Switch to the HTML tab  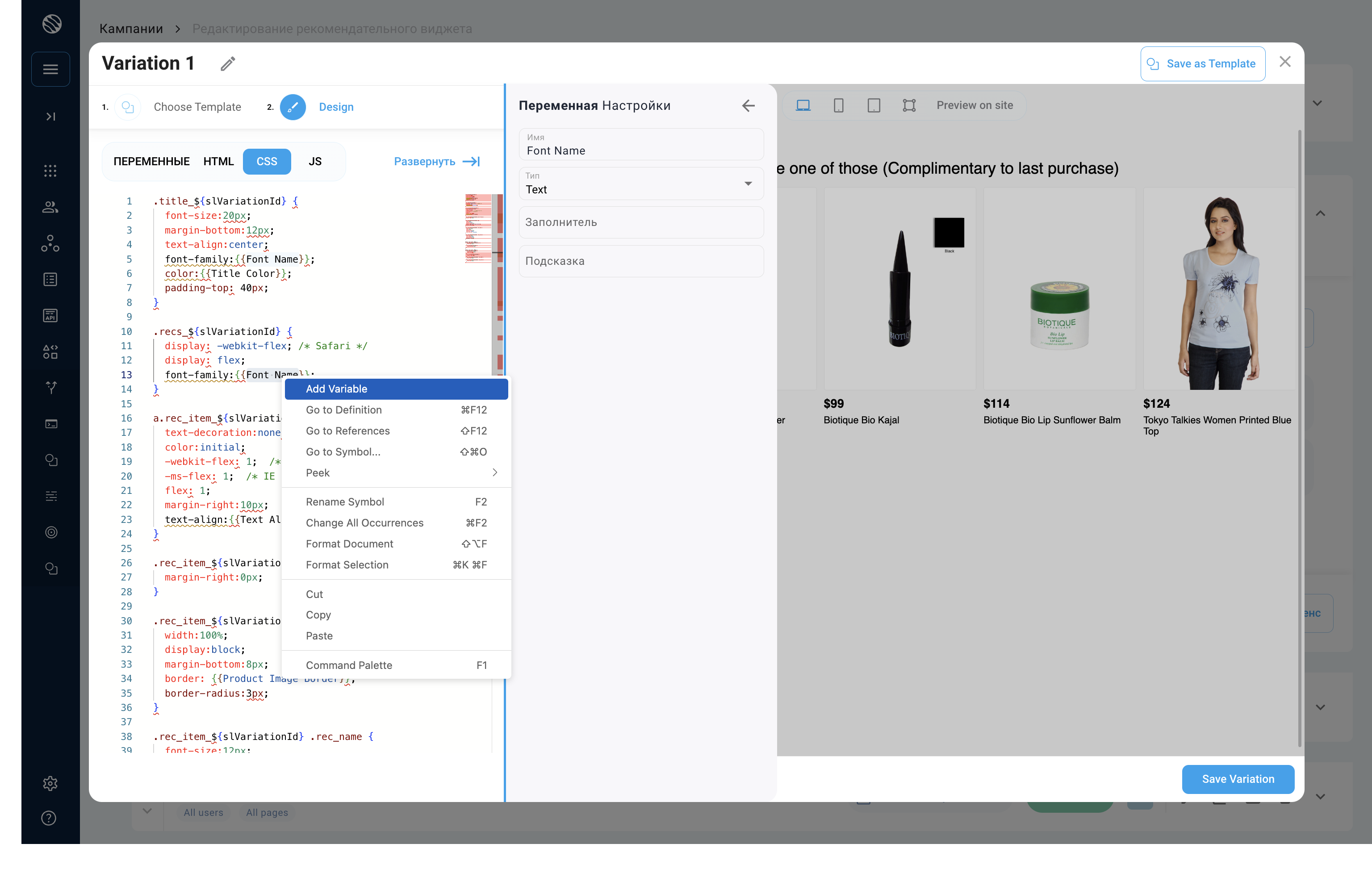pyautogui.click(x=218, y=161)
